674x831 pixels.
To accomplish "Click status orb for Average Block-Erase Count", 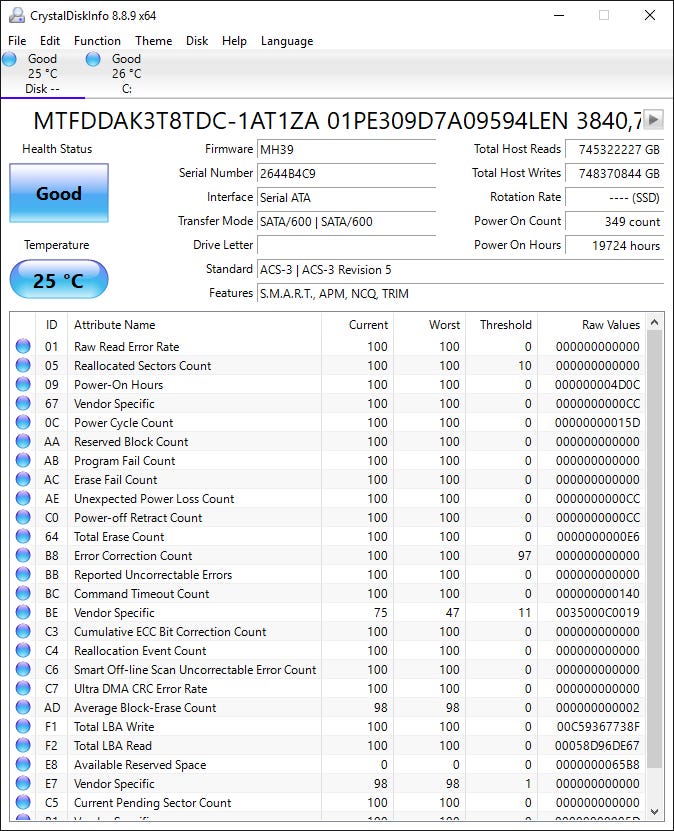I will [23, 708].
